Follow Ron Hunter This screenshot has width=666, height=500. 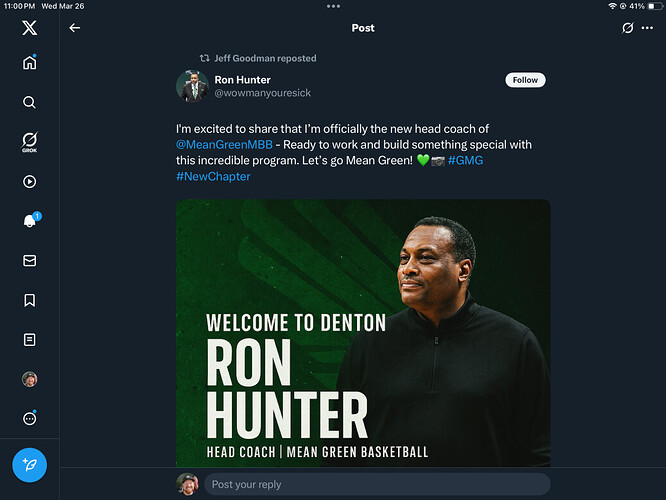point(525,80)
